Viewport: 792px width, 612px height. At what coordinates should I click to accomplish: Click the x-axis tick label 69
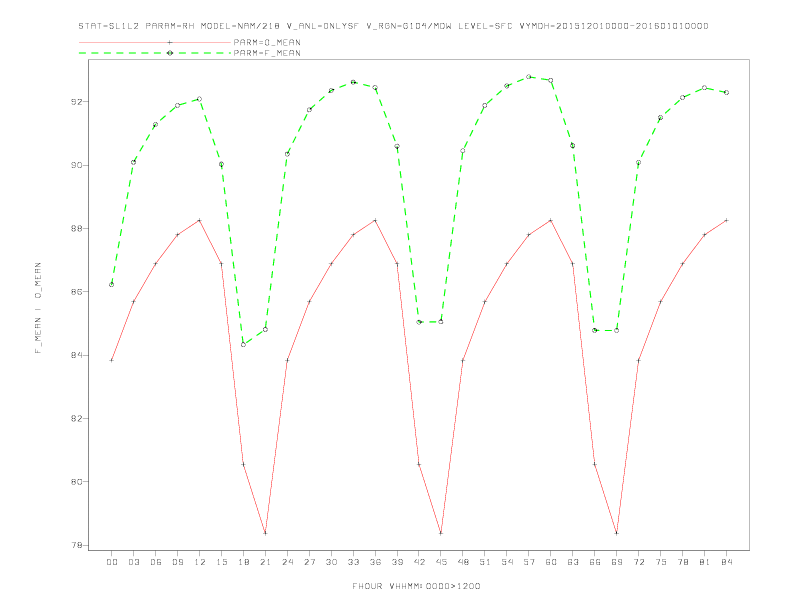coord(617,562)
